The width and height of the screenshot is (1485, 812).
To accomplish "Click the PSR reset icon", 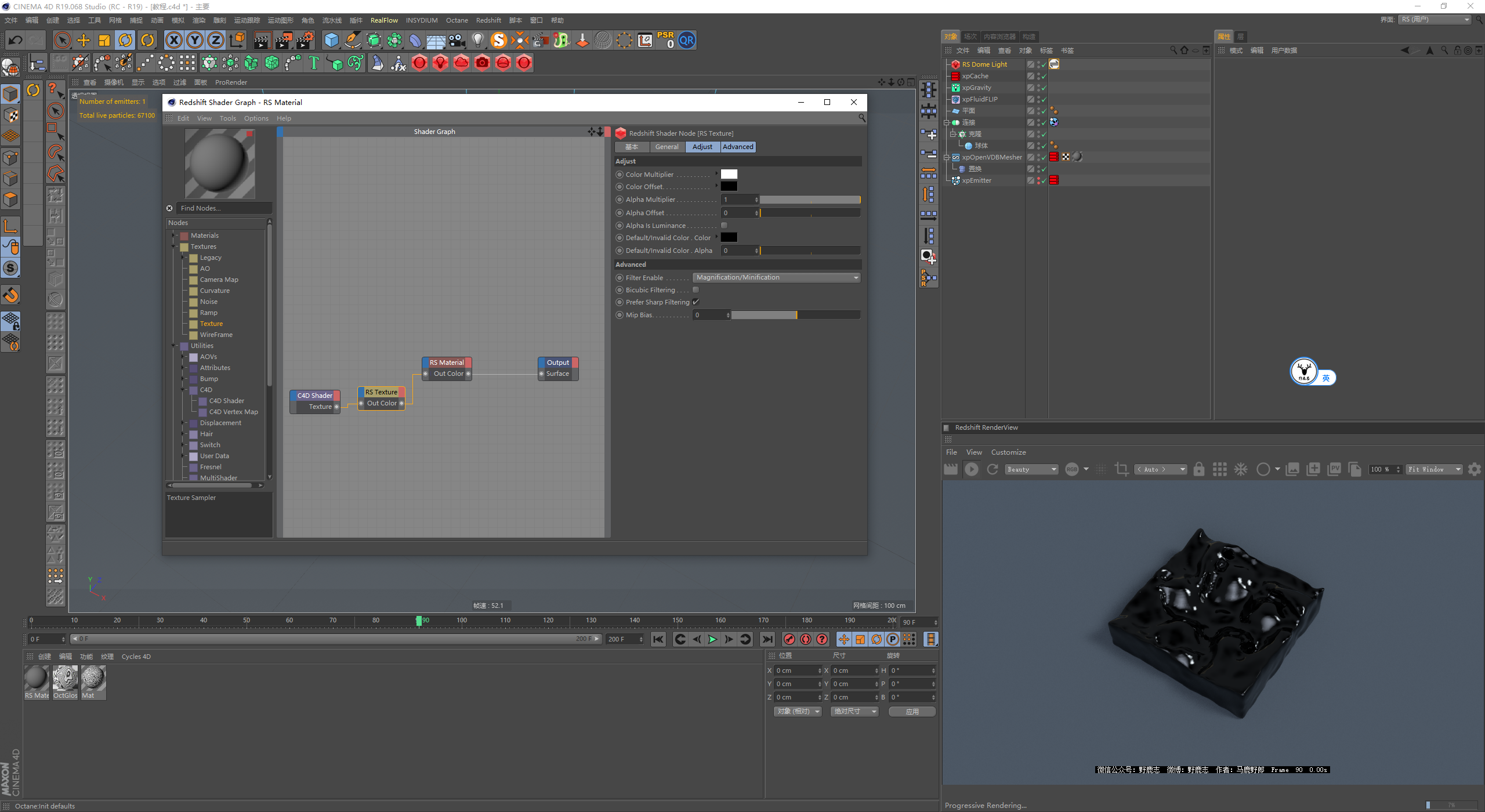I will (665, 40).
